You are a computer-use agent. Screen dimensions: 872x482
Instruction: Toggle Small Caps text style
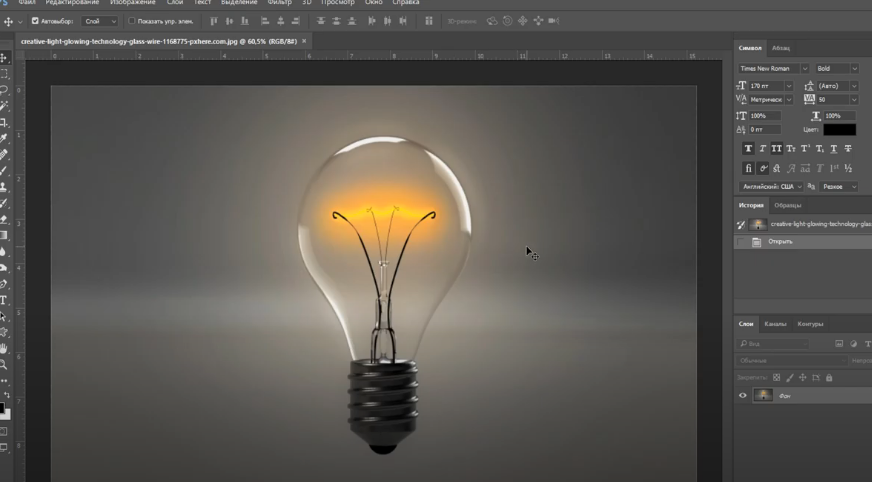click(x=791, y=148)
